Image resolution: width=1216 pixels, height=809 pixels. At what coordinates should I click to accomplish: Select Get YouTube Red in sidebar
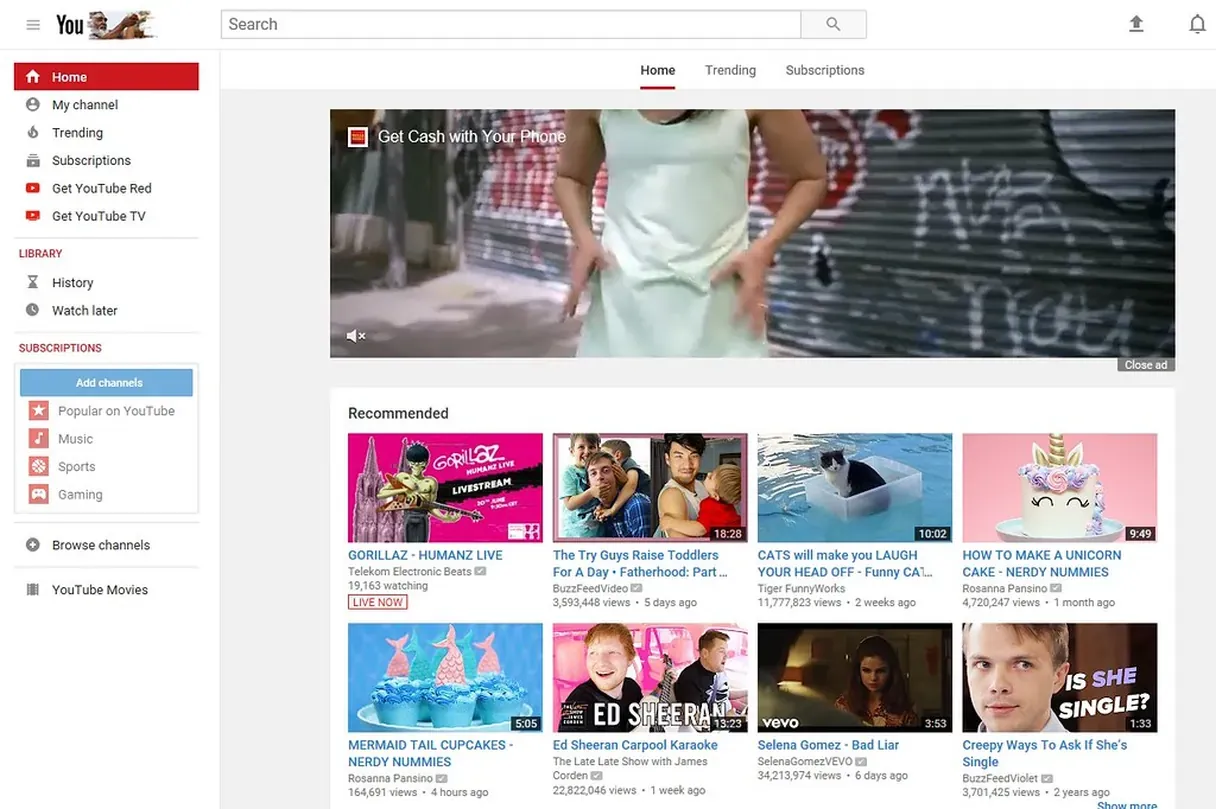point(101,188)
